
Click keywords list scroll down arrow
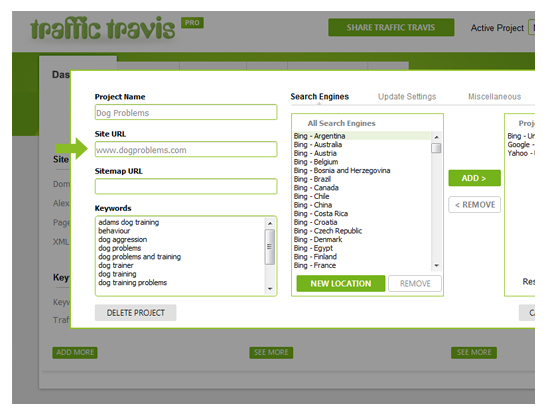point(270,289)
